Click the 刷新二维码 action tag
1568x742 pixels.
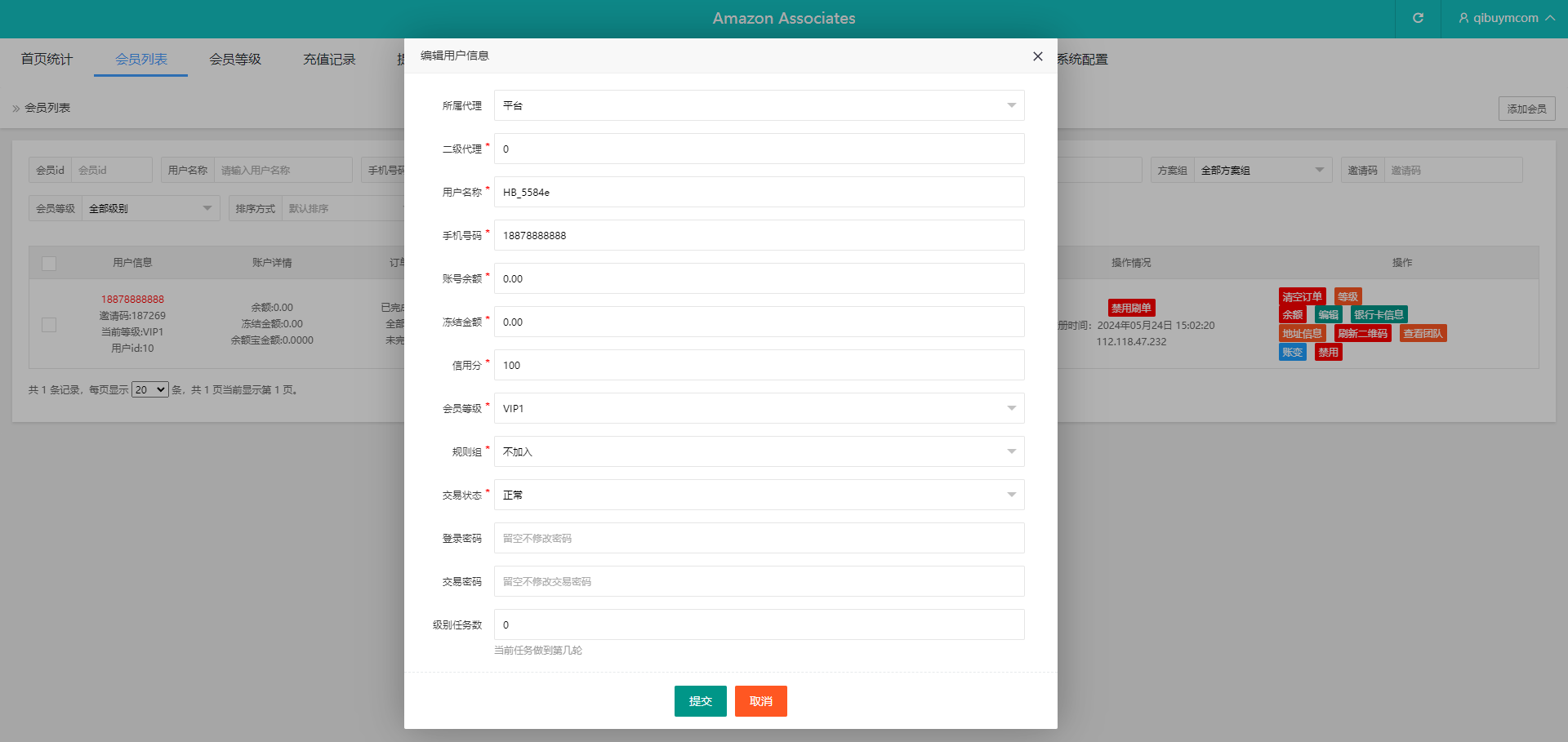pyautogui.click(x=1361, y=333)
